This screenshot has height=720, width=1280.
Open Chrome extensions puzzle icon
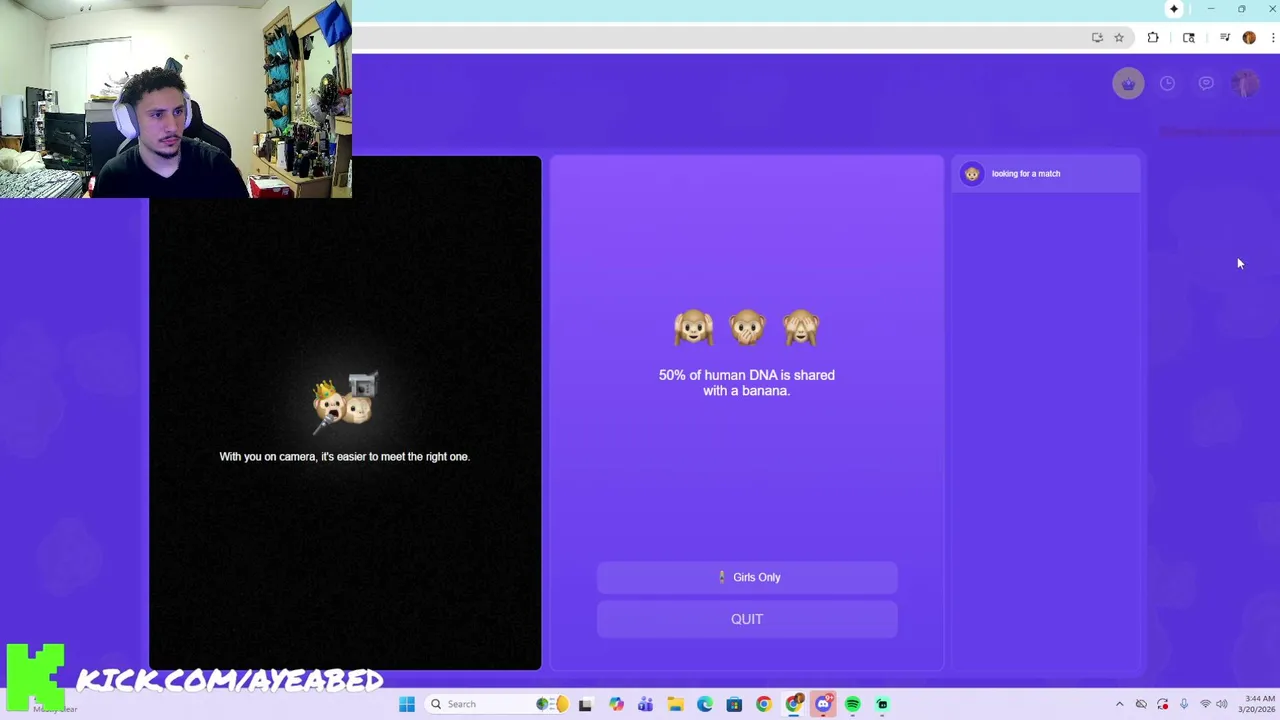[1153, 38]
